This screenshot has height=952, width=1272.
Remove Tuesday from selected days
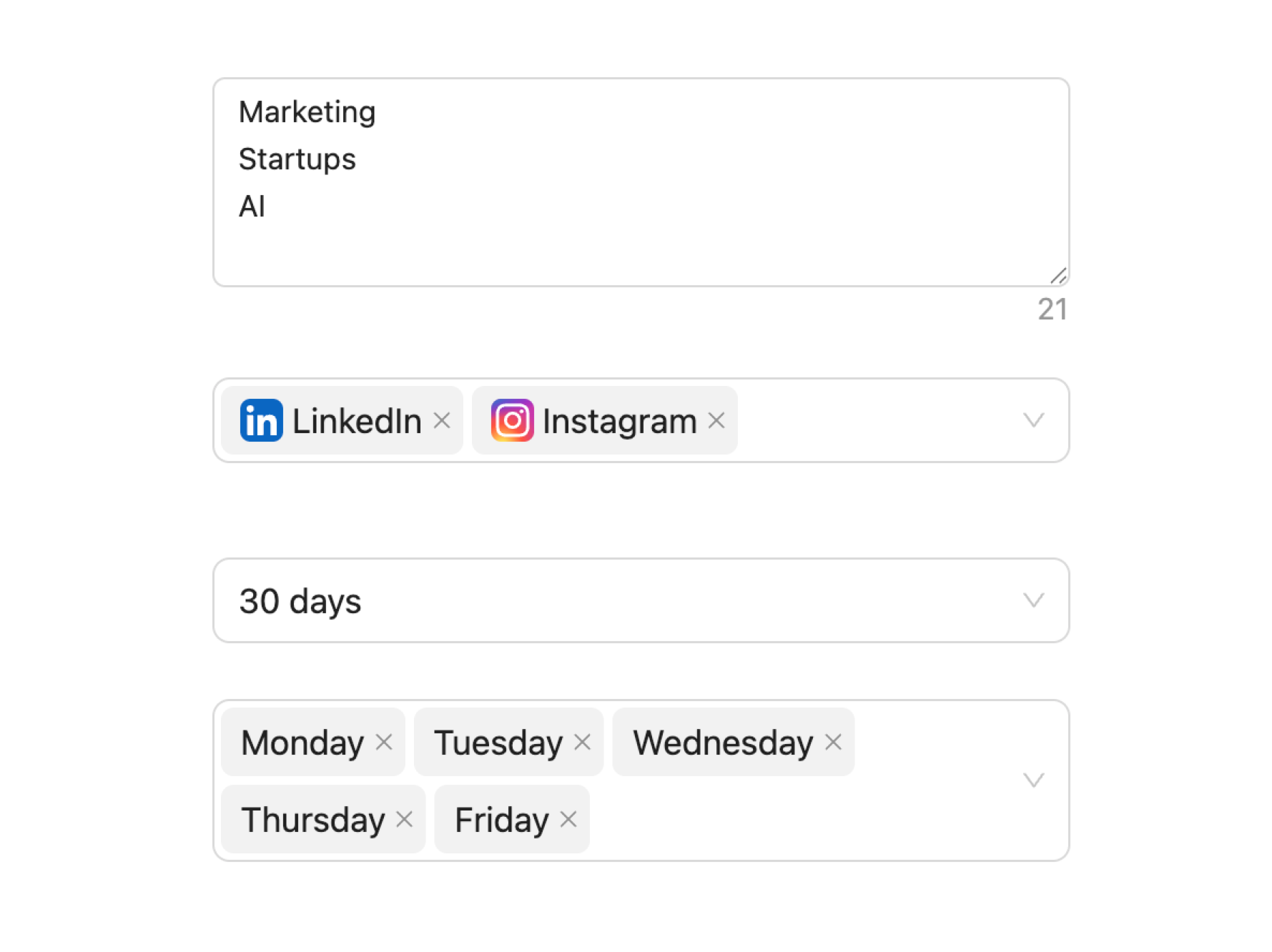pos(581,742)
